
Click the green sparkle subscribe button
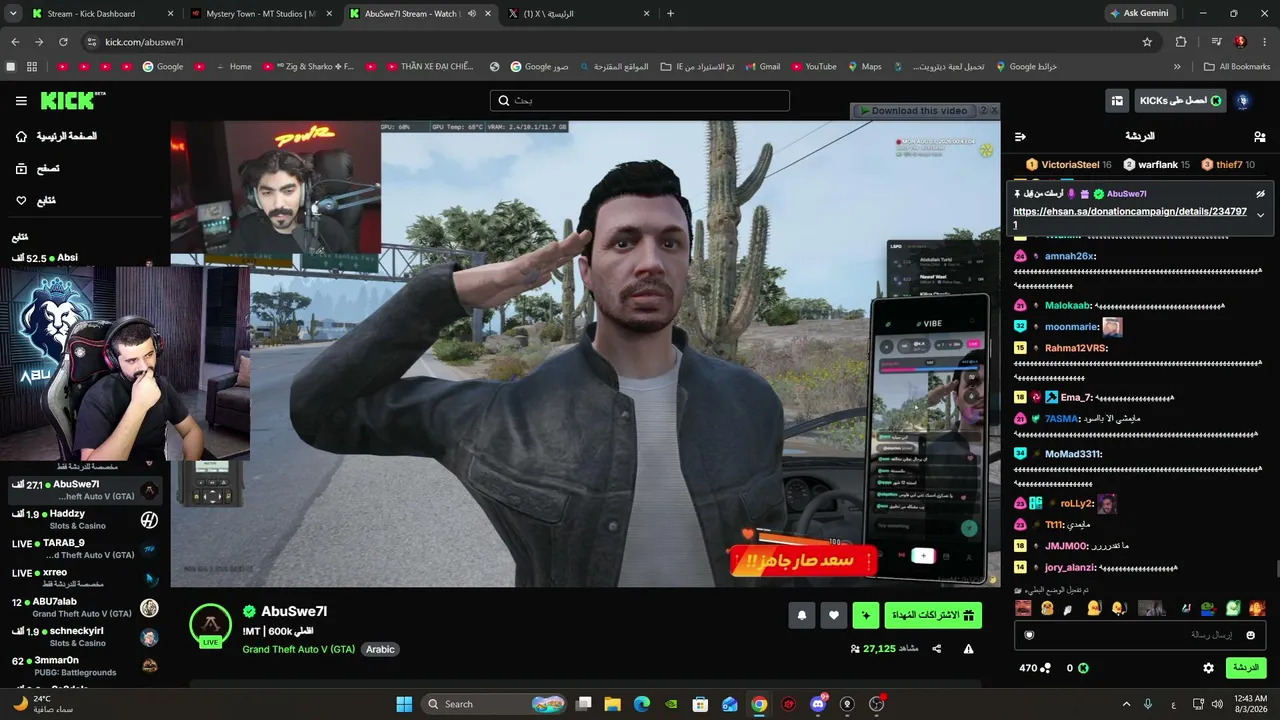pyautogui.click(x=866, y=616)
